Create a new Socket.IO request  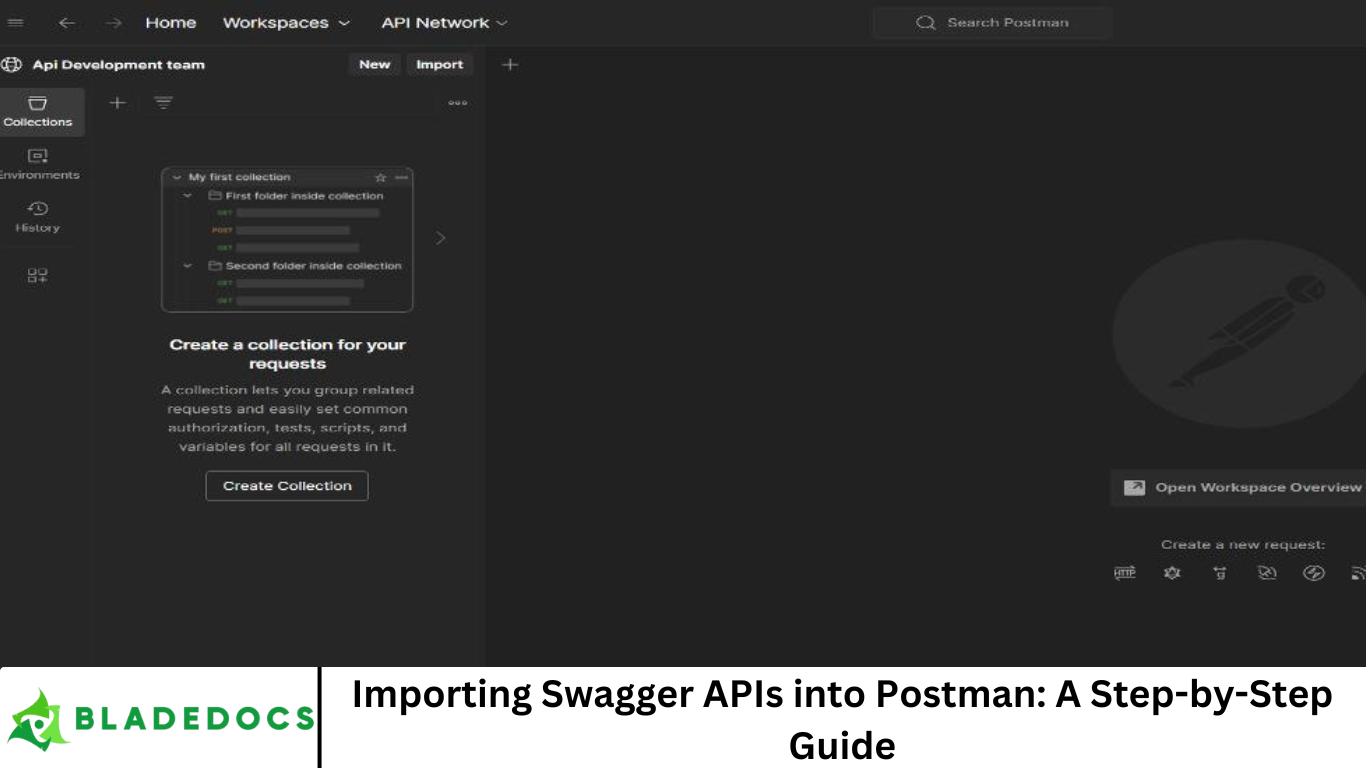(x=1314, y=573)
